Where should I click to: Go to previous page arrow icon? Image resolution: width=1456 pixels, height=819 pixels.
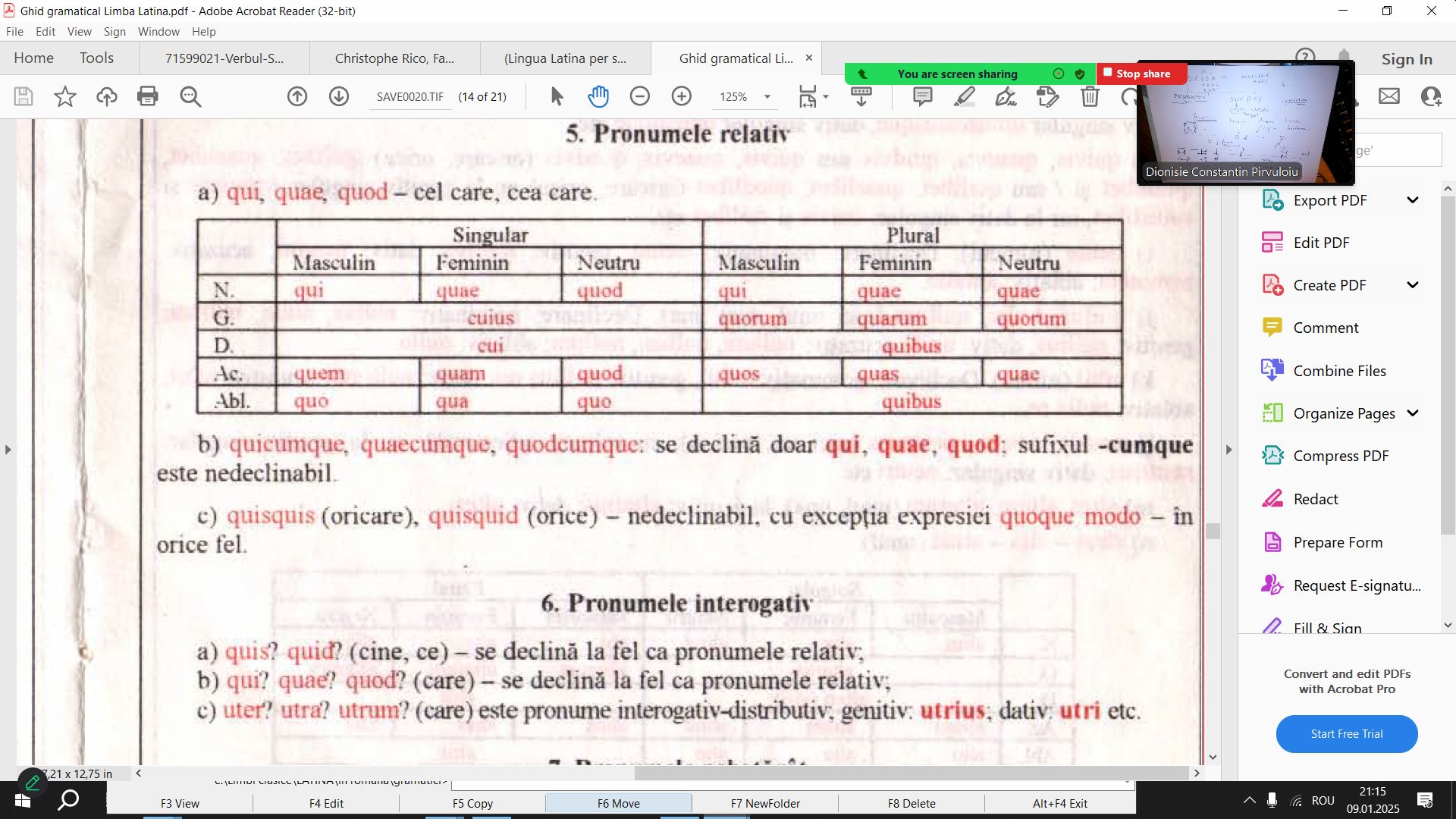(x=297, y=96)
